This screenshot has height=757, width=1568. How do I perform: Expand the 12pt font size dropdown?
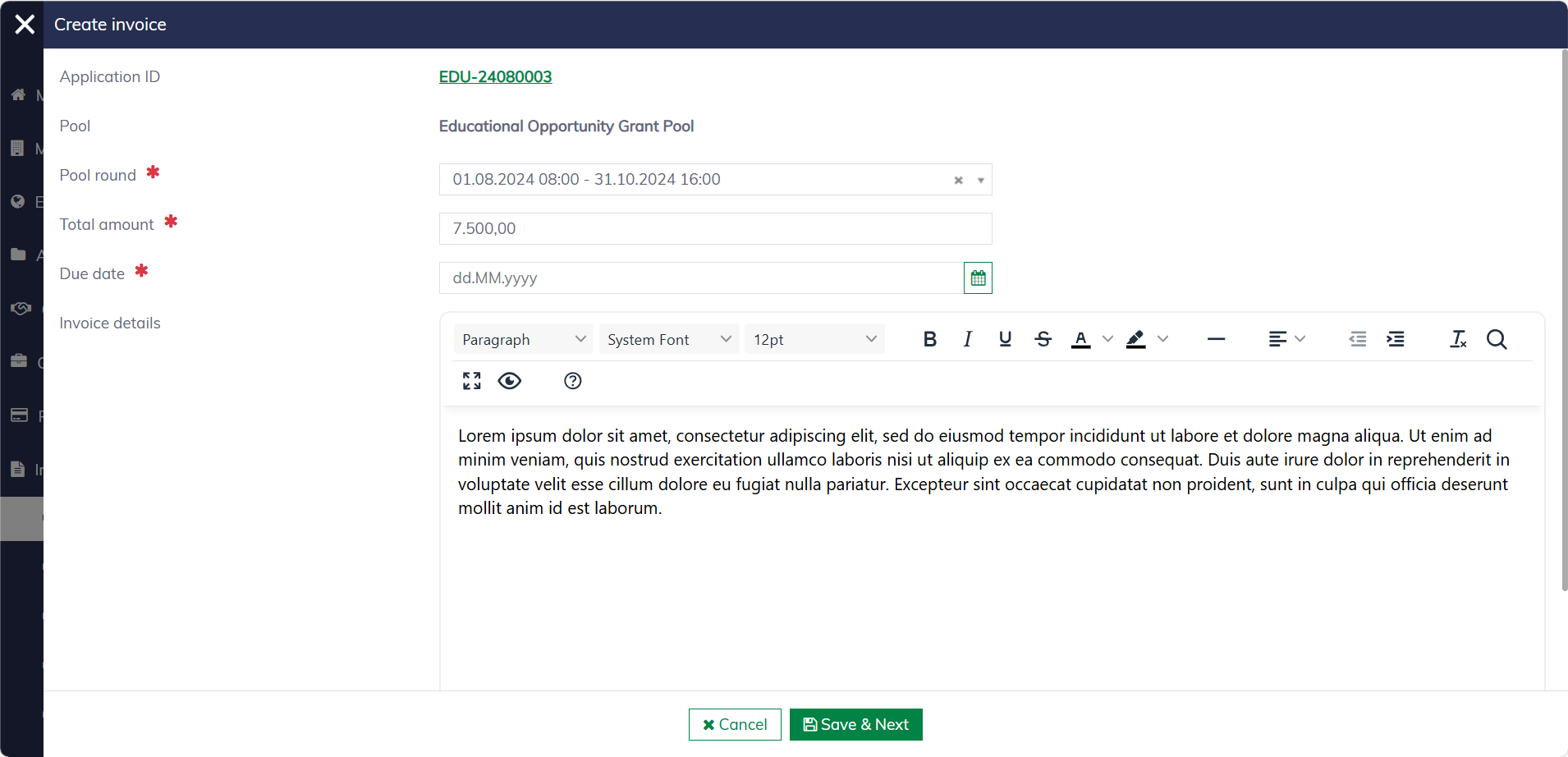(814, 339)
